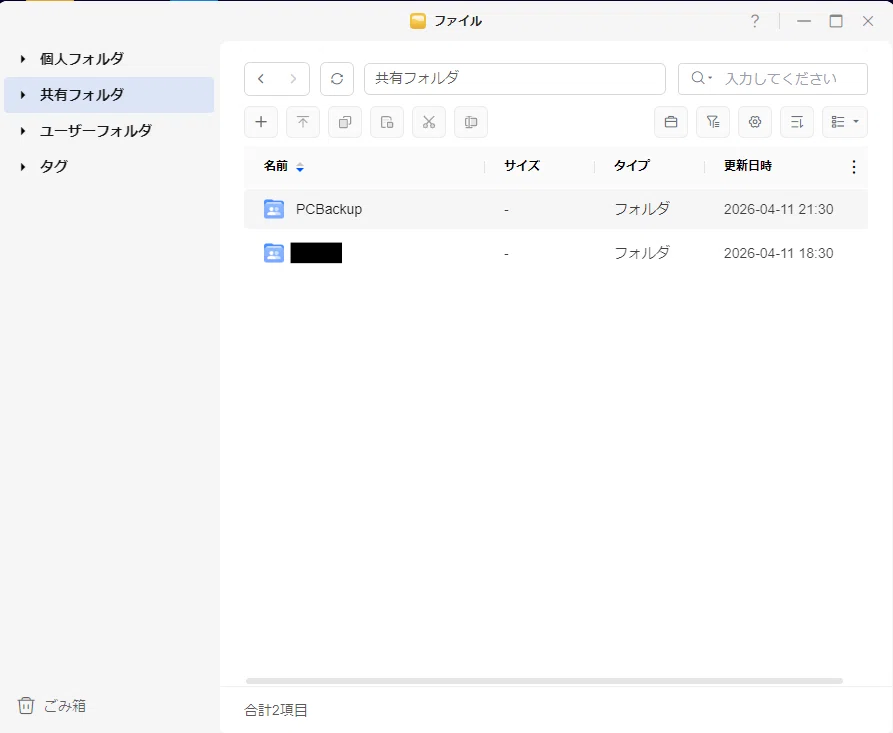Open the briefcase task icon
The image size is (893, 733).
coord(671,122)
